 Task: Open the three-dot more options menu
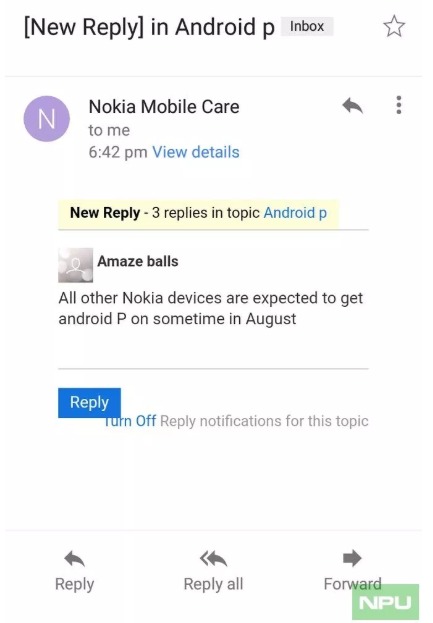click(x=399, y=105)
